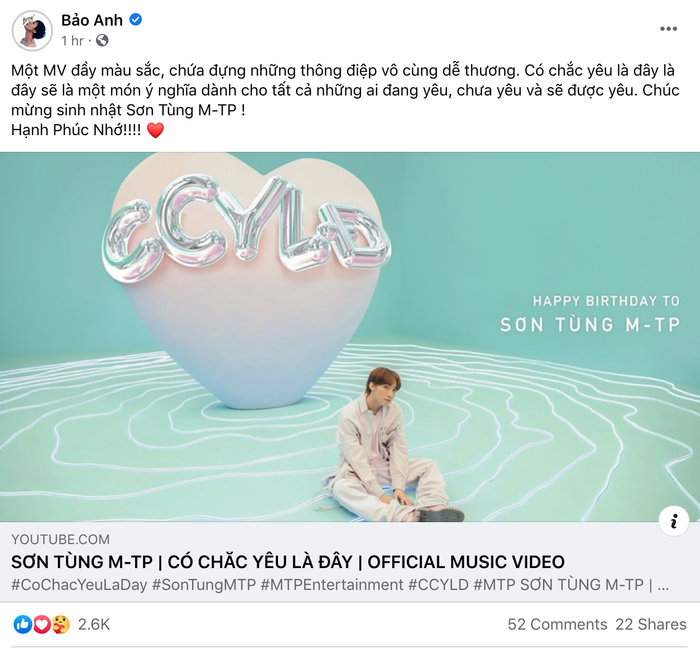Click the Care emoji reaction icon
This screenshot has height=650, width=700.
point(59,624)
